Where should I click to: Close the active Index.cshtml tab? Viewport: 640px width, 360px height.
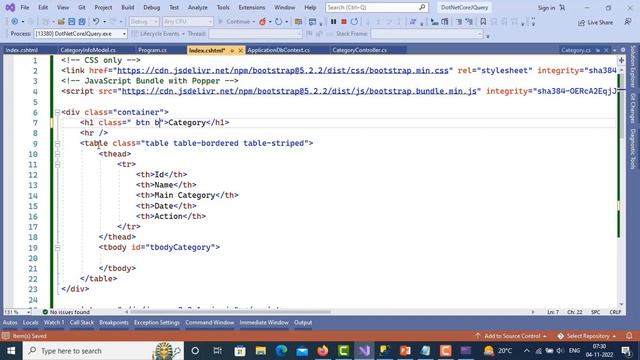point(240,50)
